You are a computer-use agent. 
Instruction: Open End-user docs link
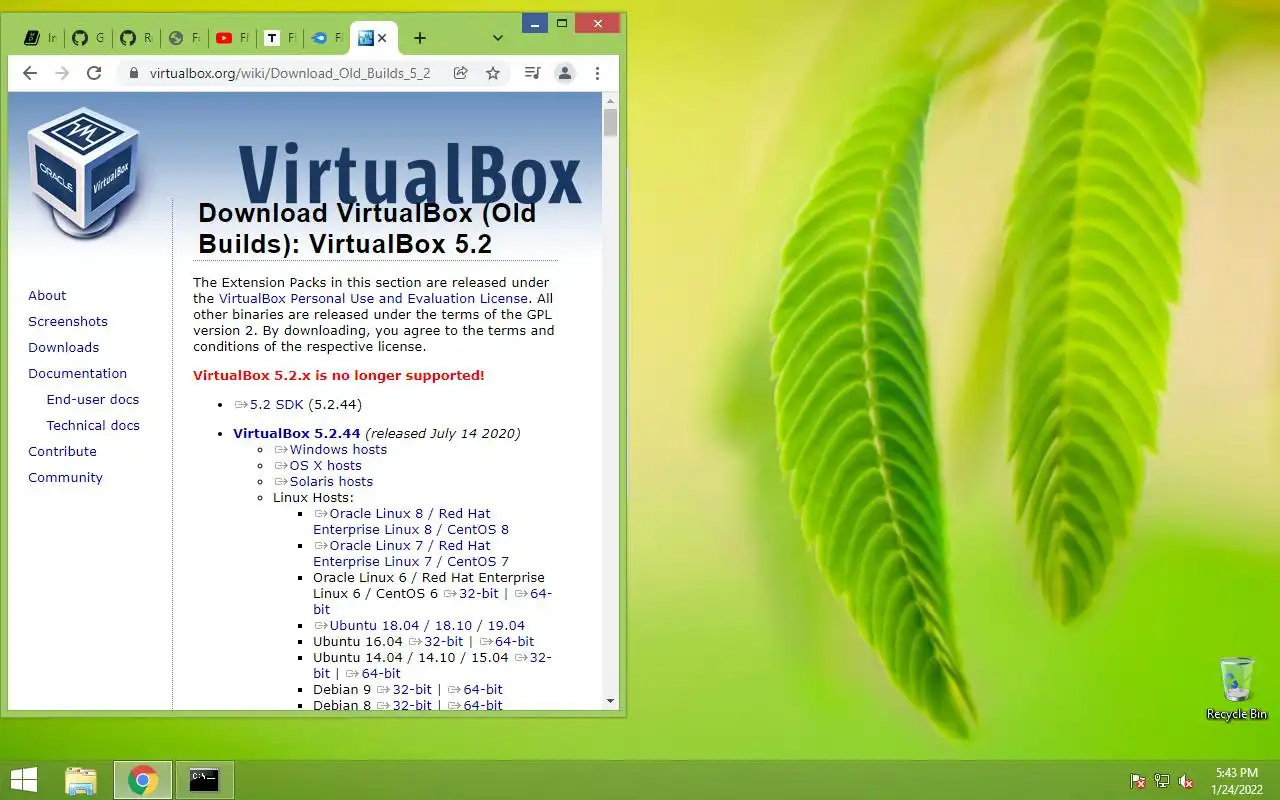tap(93, 400)
